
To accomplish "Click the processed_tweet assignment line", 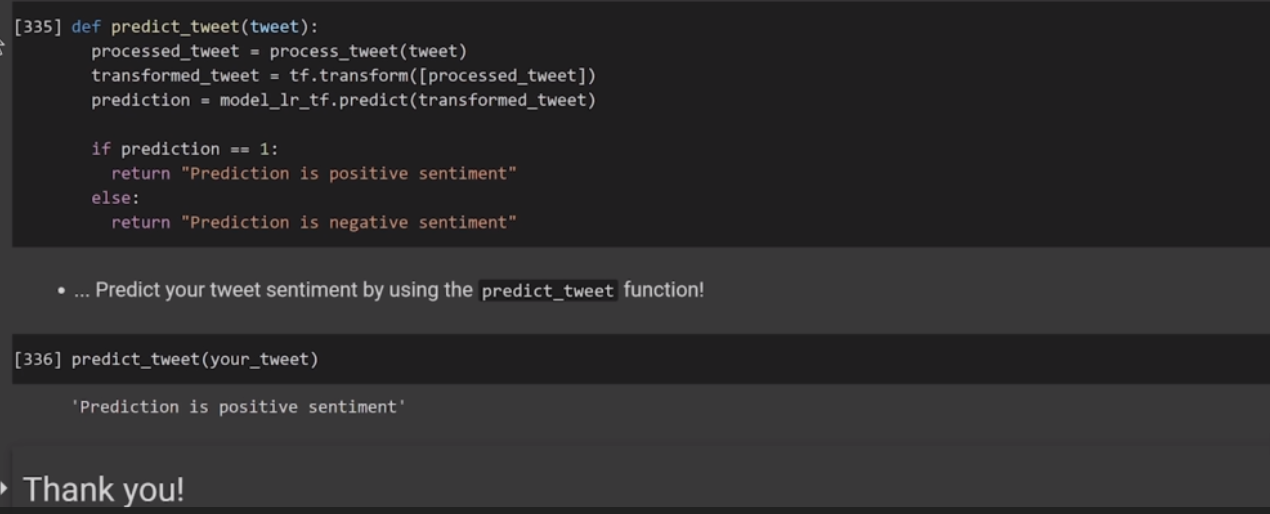I will 279,51.
